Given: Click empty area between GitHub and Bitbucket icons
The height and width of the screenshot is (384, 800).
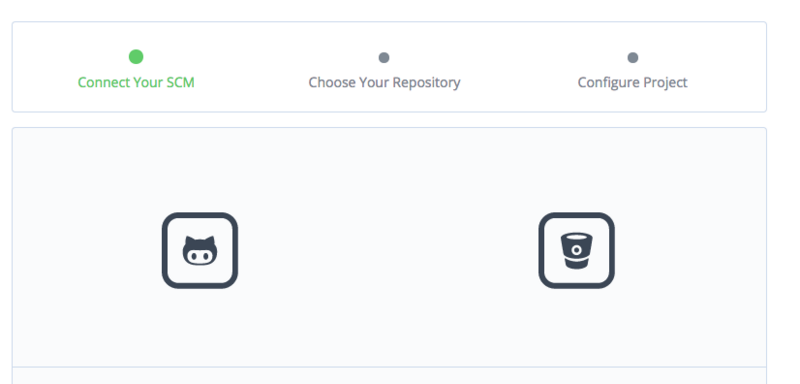Looking at the screenshot, I should pyautogui.click(x=388, y=250).
